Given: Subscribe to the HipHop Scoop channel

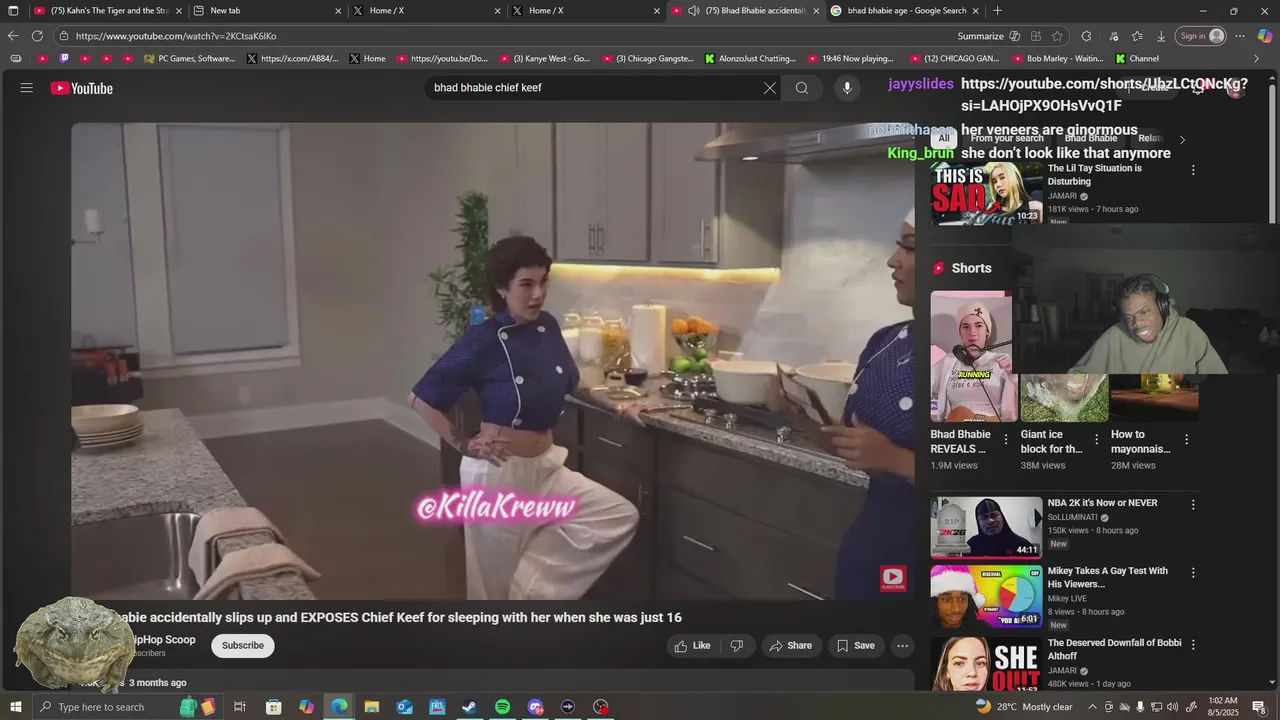Looking at the screenshot, I should (243, 646).
